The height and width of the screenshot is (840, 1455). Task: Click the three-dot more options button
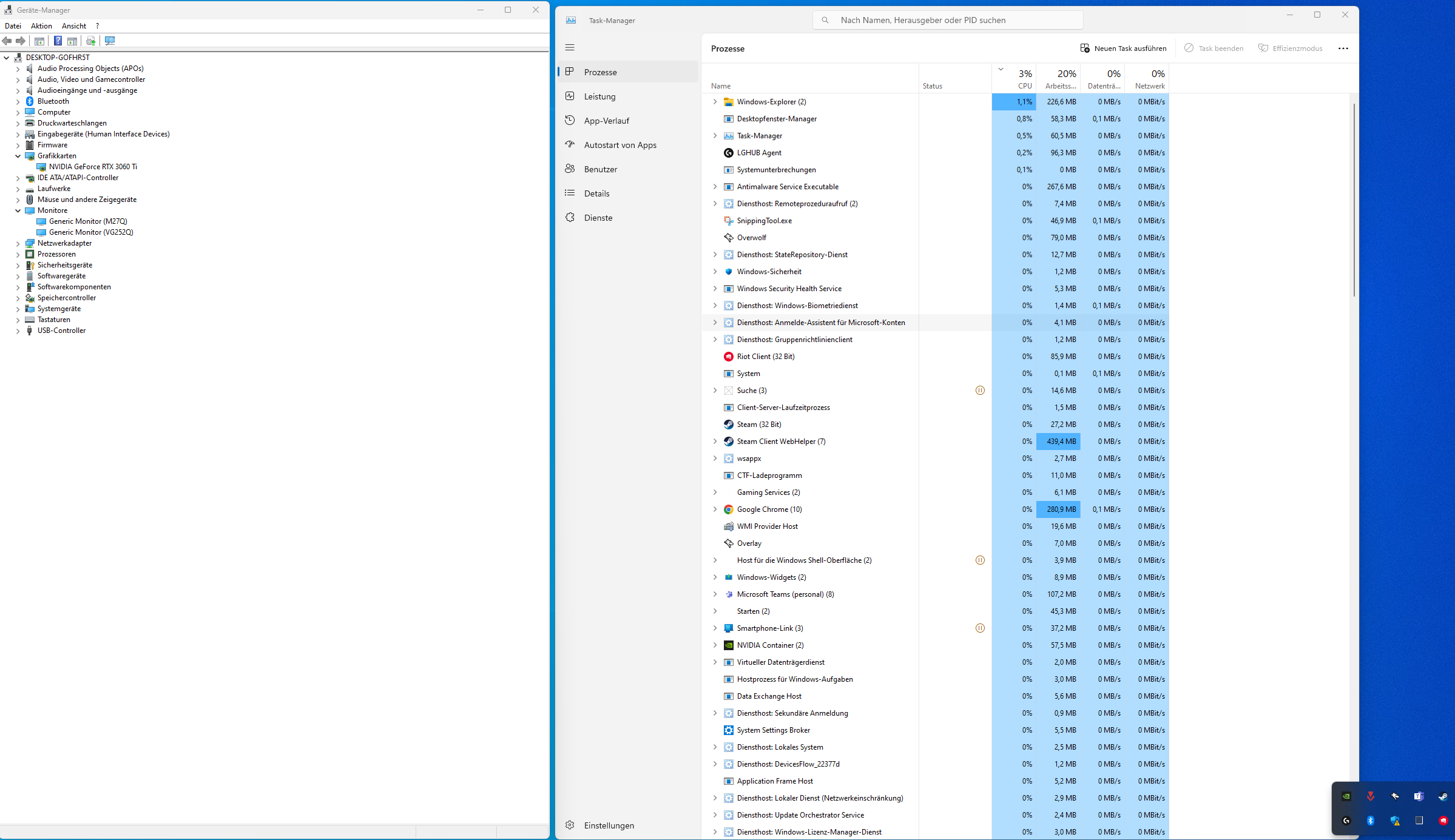pyautogui.click(x=1343, y=49)
